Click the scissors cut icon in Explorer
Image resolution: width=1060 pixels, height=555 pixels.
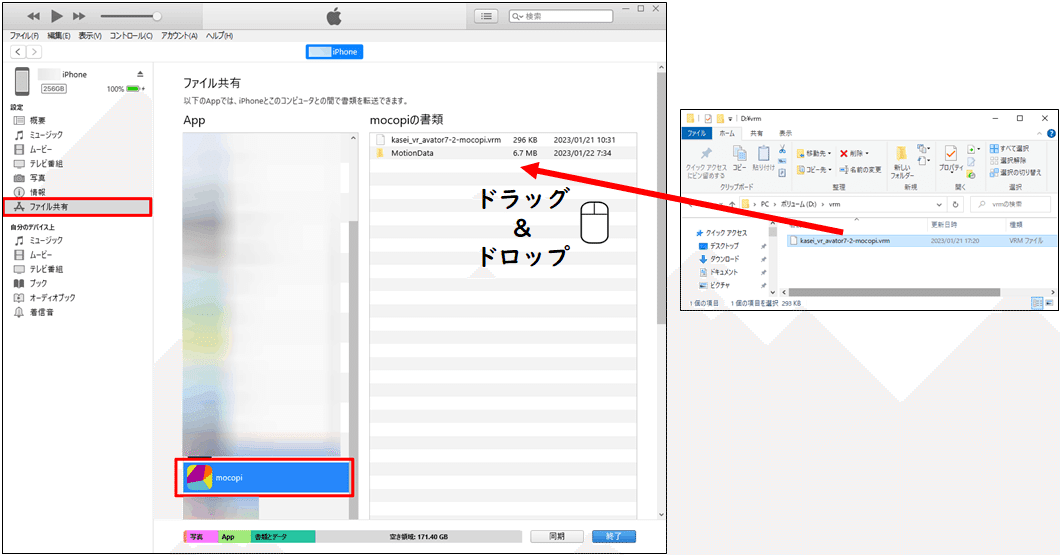point(782,149)
